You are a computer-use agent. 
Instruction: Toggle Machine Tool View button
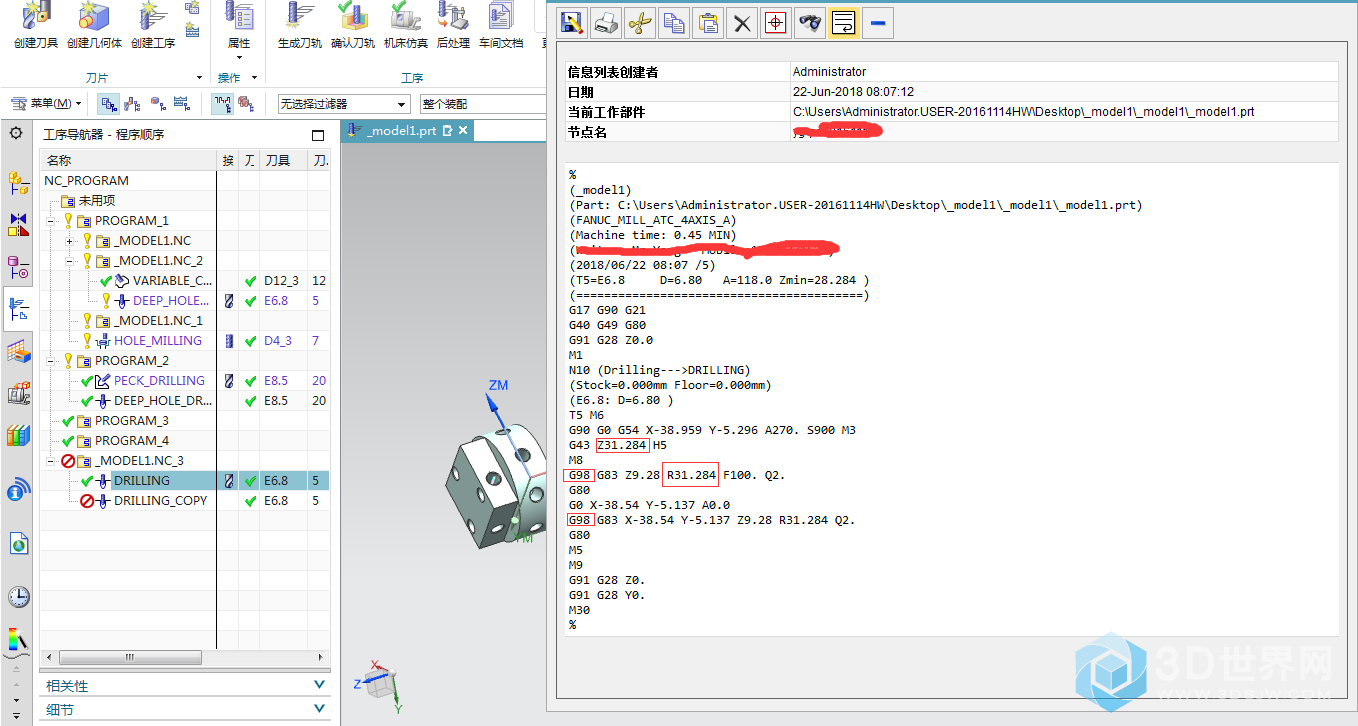click(132, 103)
